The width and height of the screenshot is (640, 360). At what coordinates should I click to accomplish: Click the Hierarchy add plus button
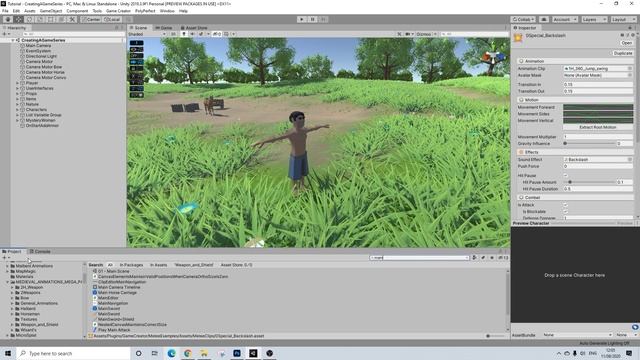5,34
